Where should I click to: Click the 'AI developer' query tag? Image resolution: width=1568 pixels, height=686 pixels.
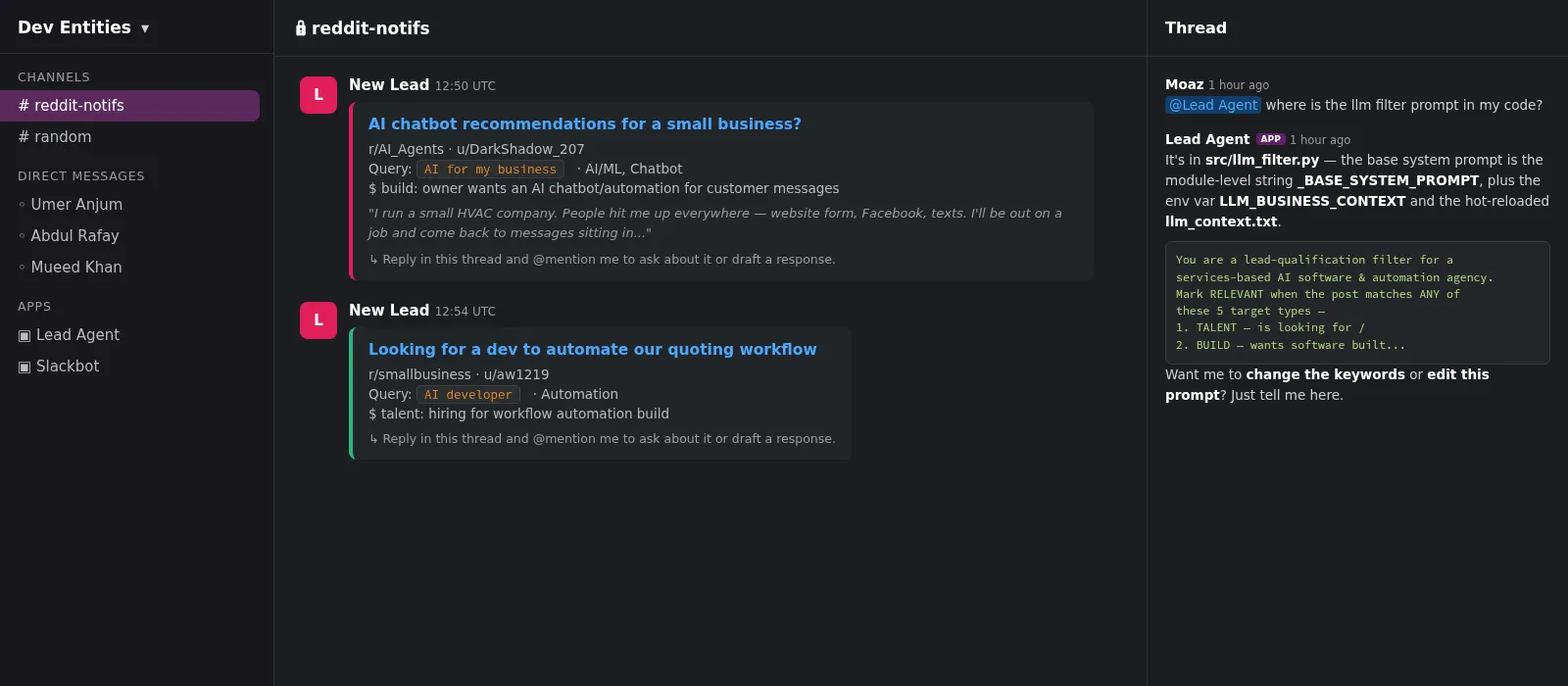[468, 395]
